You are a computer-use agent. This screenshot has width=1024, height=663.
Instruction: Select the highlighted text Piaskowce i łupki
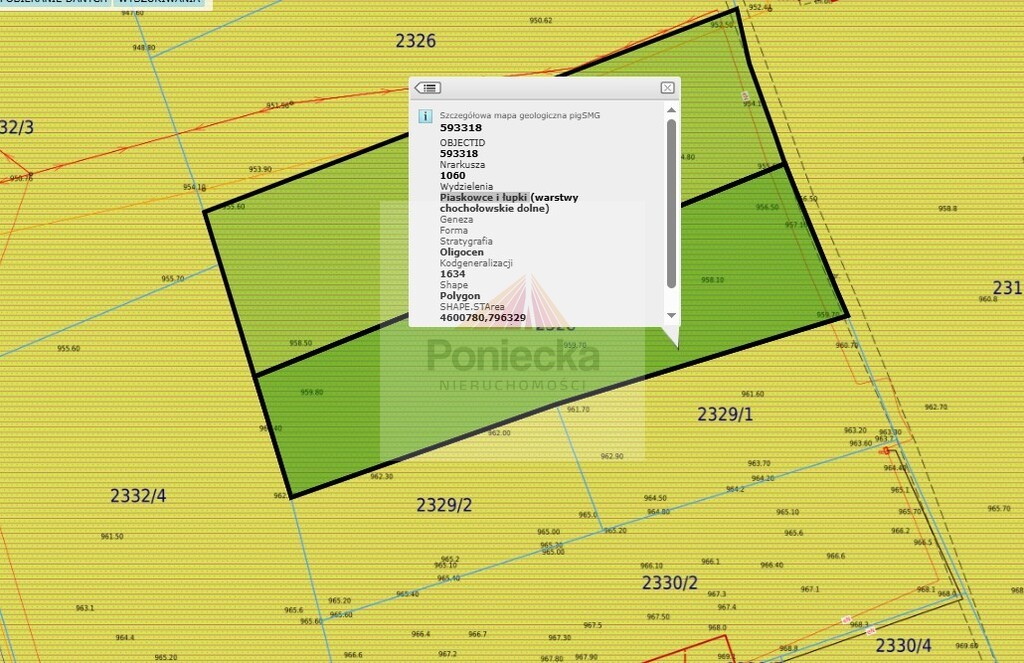(484, 198)
